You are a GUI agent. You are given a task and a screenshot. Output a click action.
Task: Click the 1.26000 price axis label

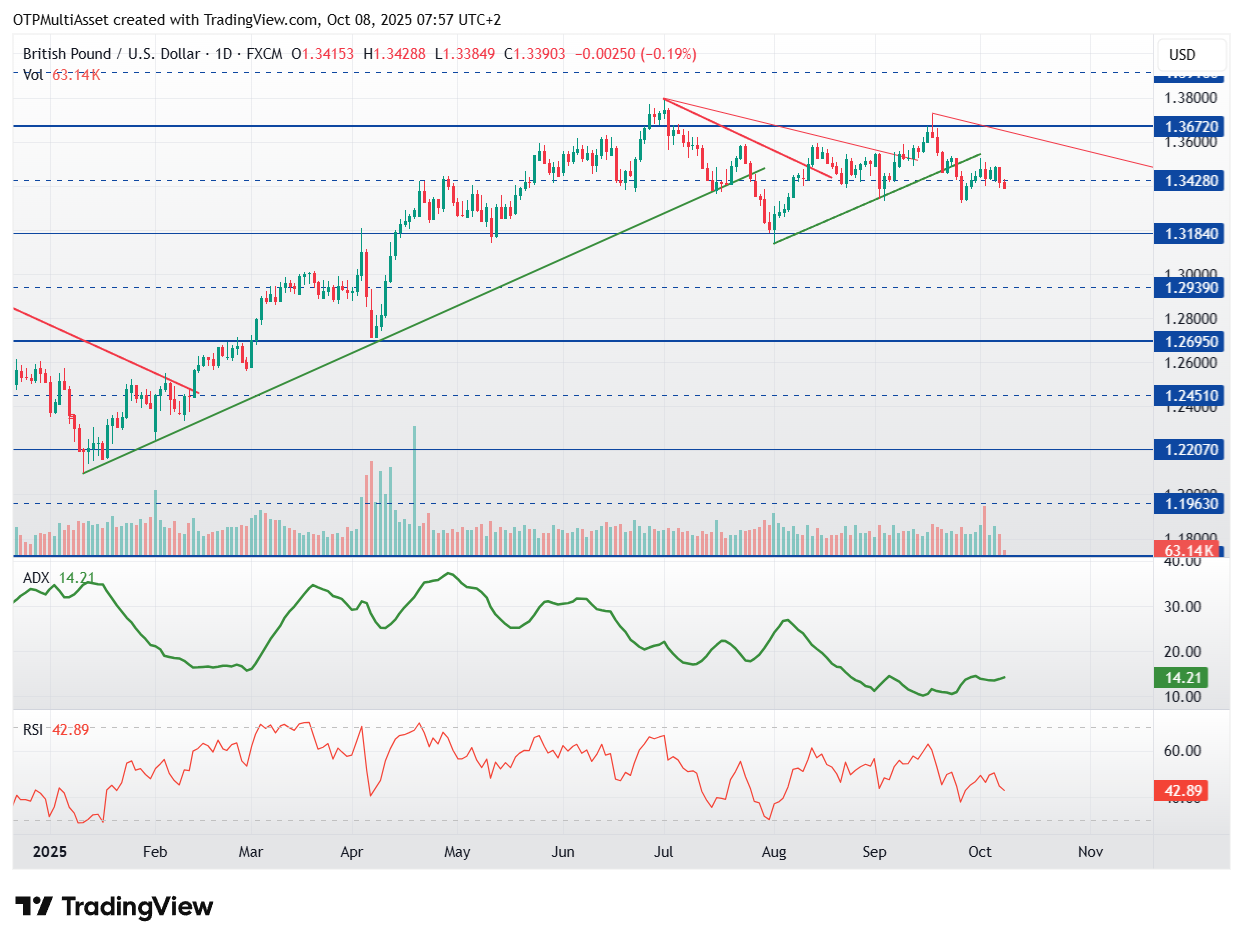pos(1192,363)
